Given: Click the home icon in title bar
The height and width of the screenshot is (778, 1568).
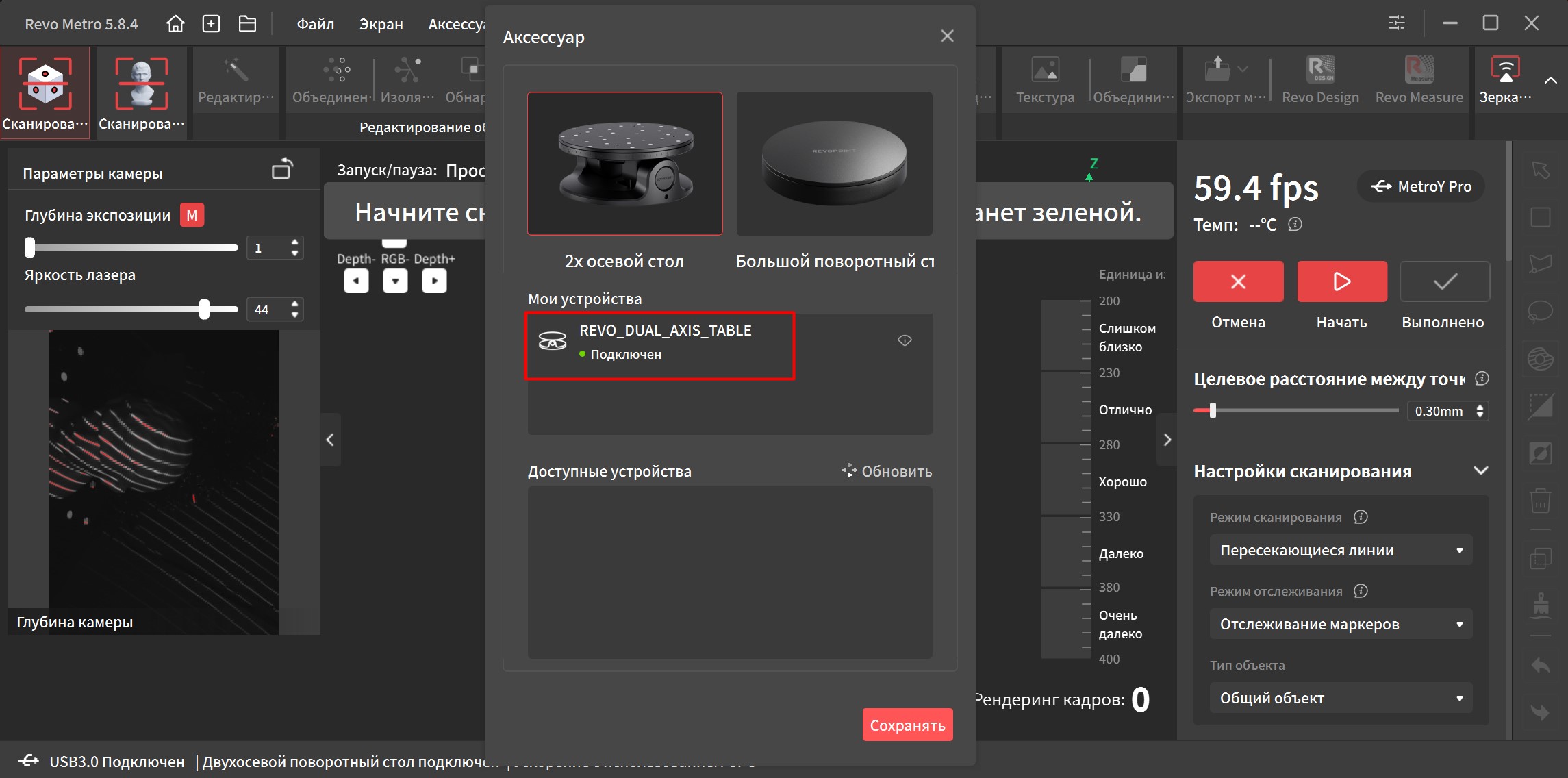Looking at the screenshot, I should (175, 24).
